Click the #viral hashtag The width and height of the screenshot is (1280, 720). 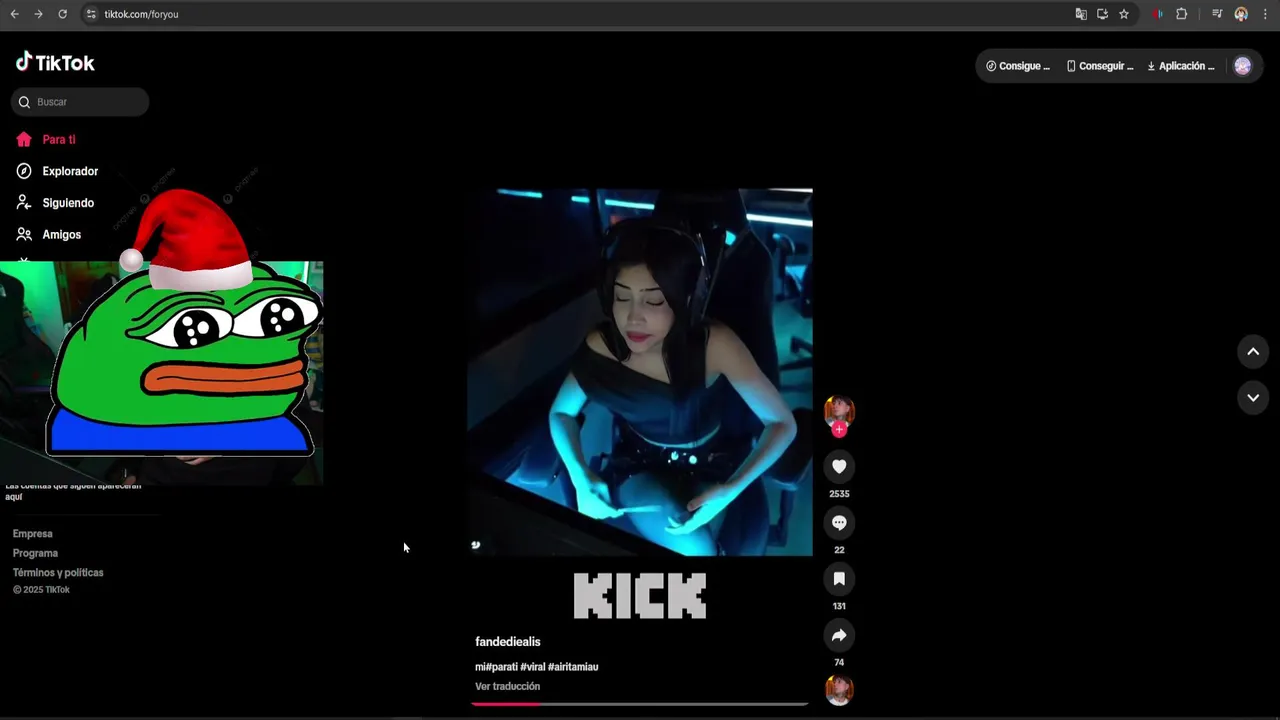coord(533,667)
